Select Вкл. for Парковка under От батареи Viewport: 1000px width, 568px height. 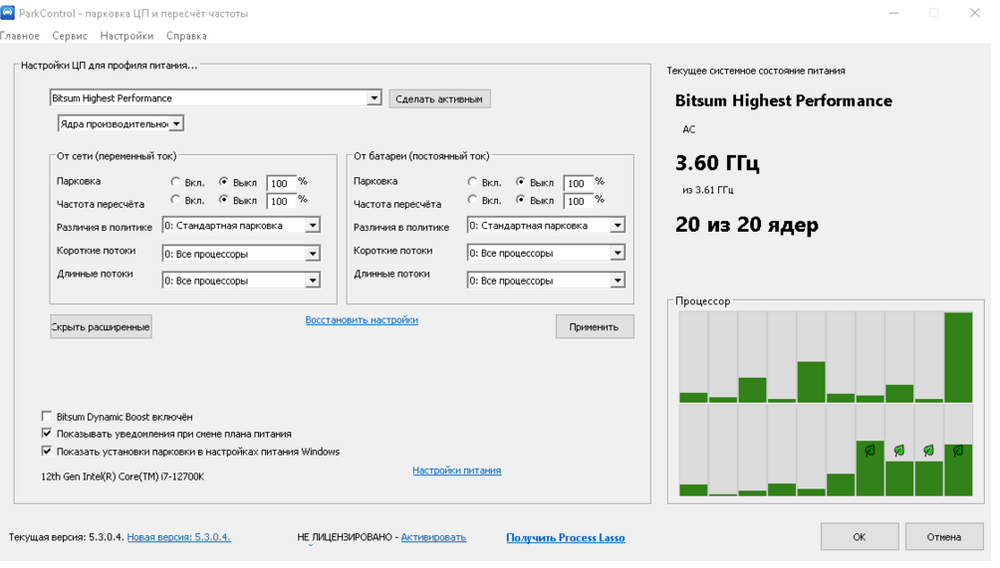(472, 182)
